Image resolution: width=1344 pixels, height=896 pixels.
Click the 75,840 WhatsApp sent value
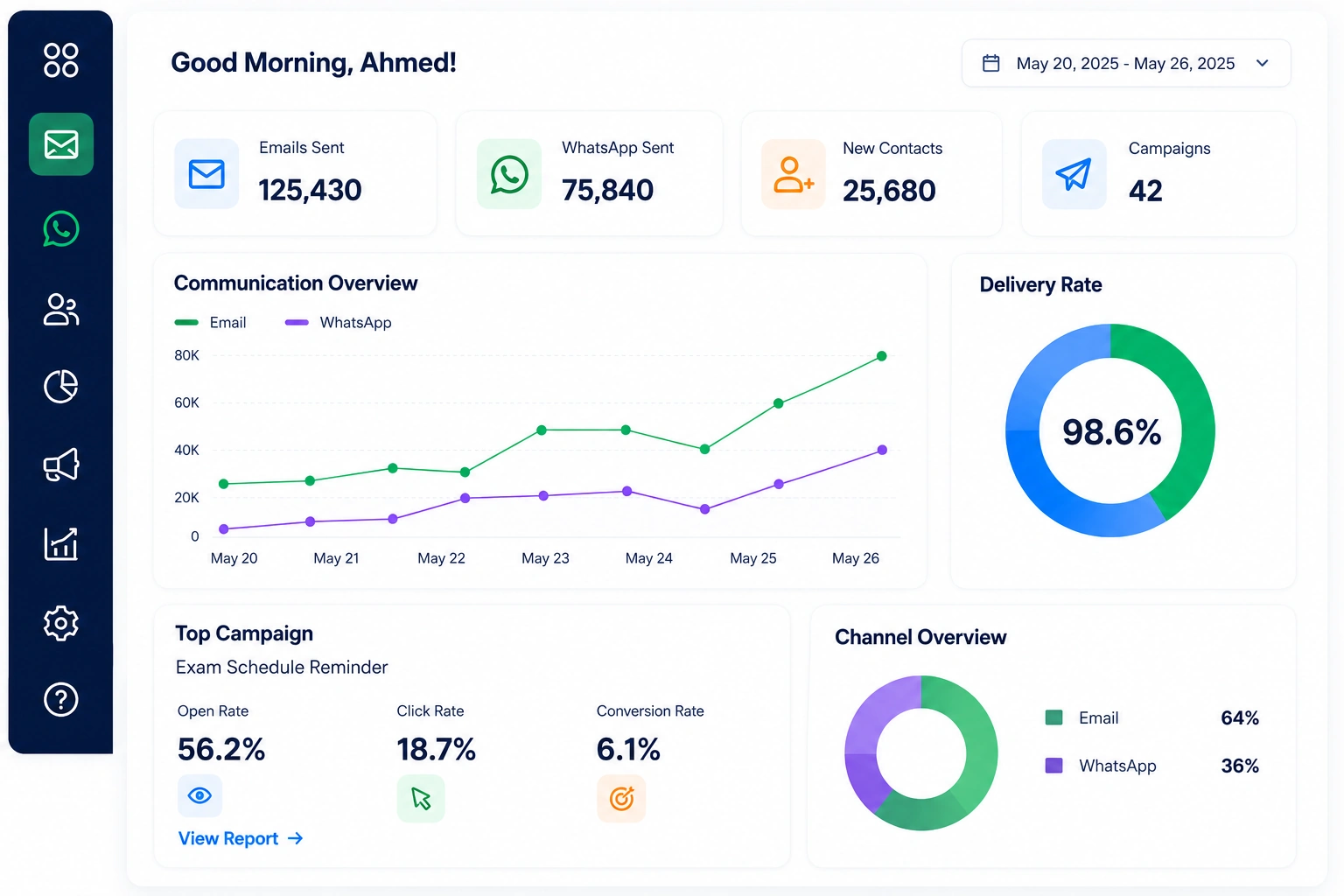tap(607, 190)
